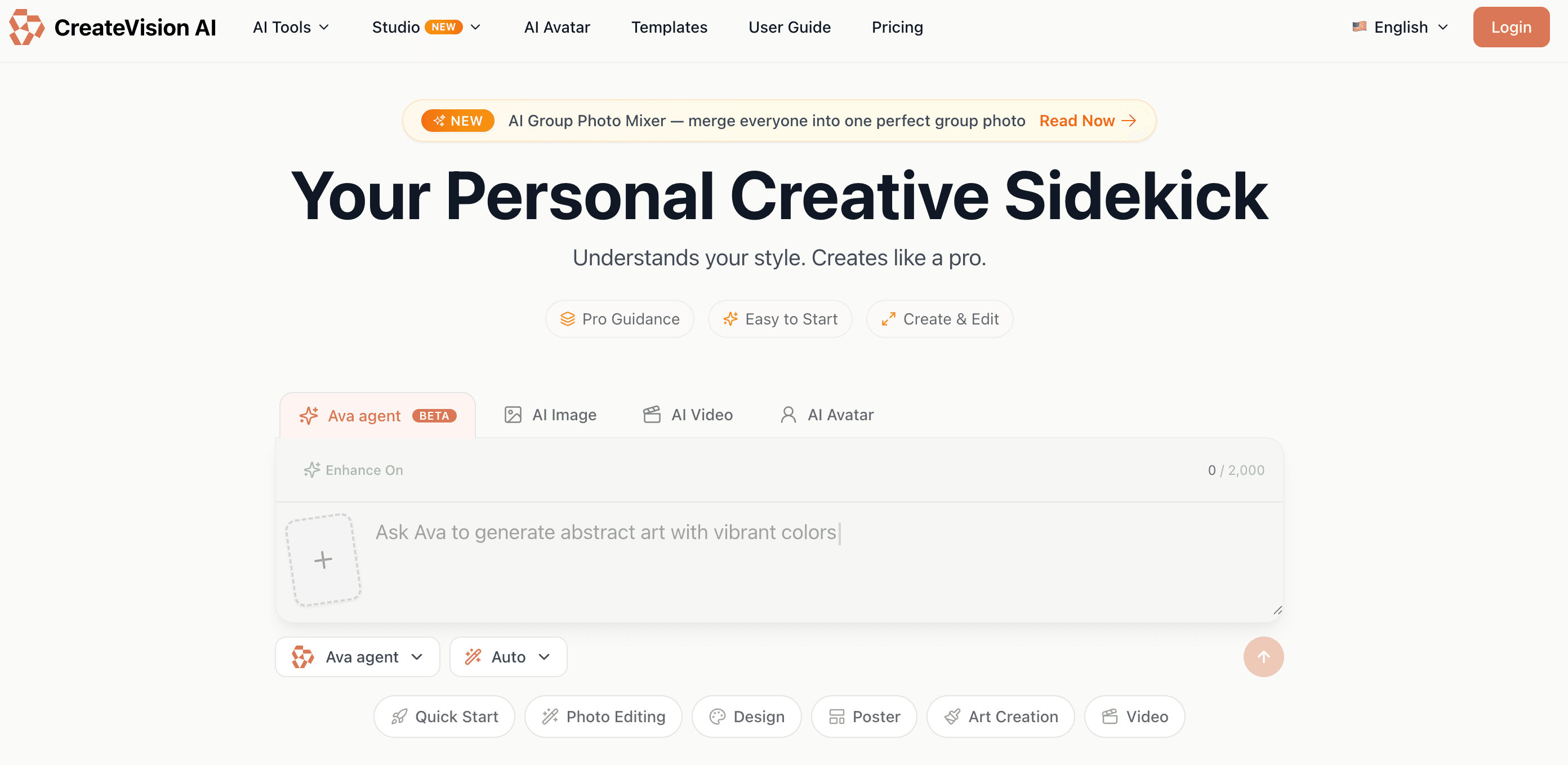Click the orange send arrow button
The image size is (1568, 765).
point(1263,657)
